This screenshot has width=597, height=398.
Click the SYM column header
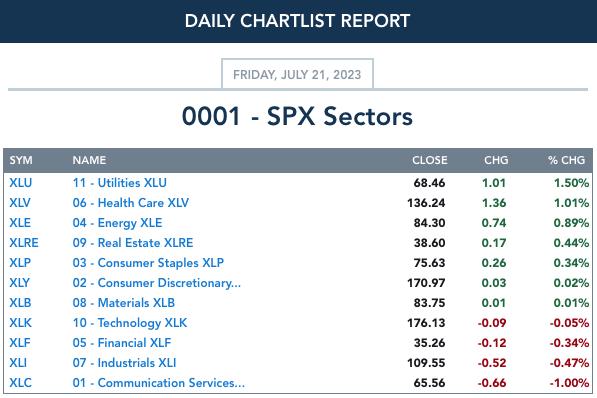(x=21, y=160)
